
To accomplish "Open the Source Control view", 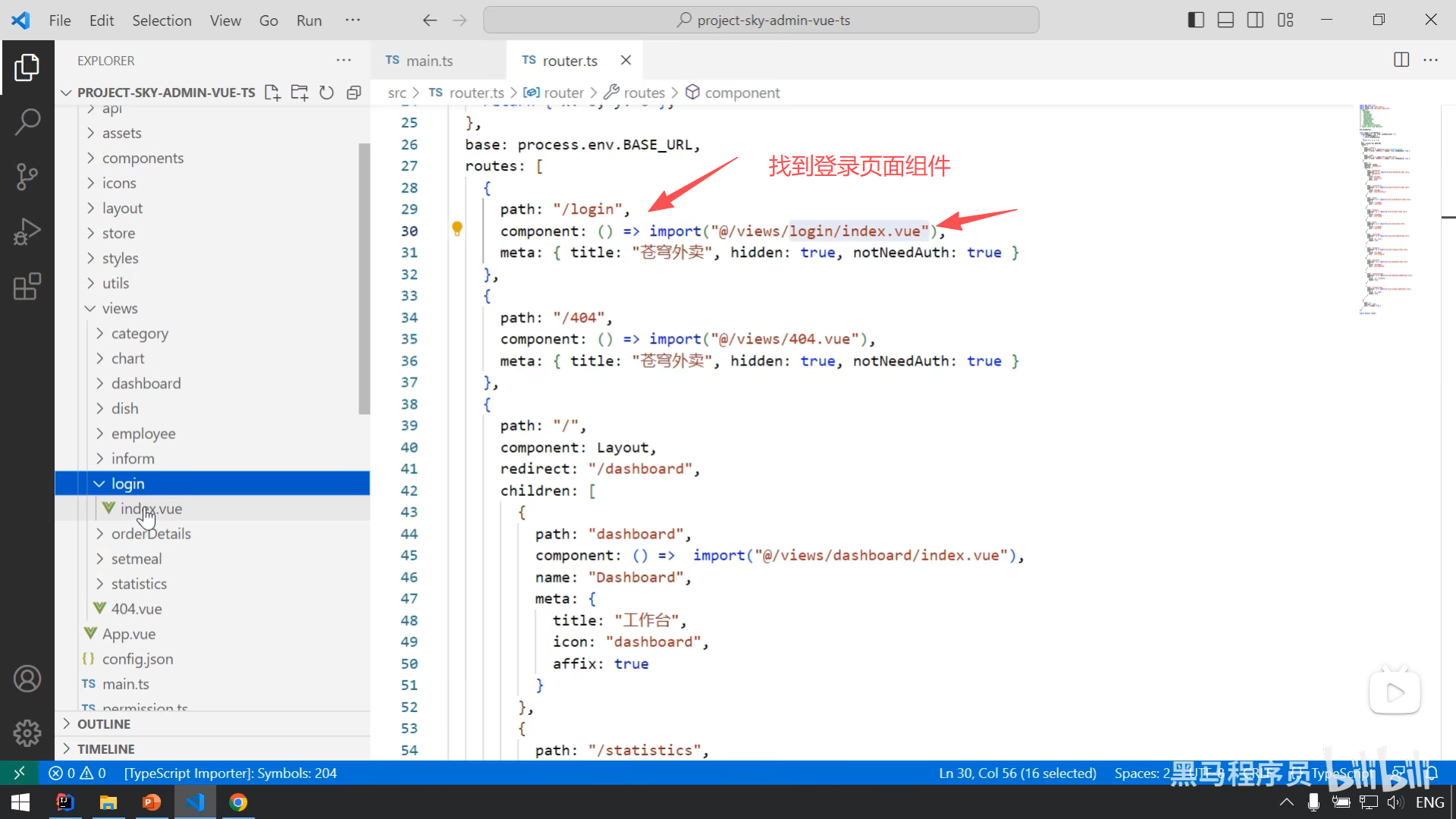I will [27, 177].
